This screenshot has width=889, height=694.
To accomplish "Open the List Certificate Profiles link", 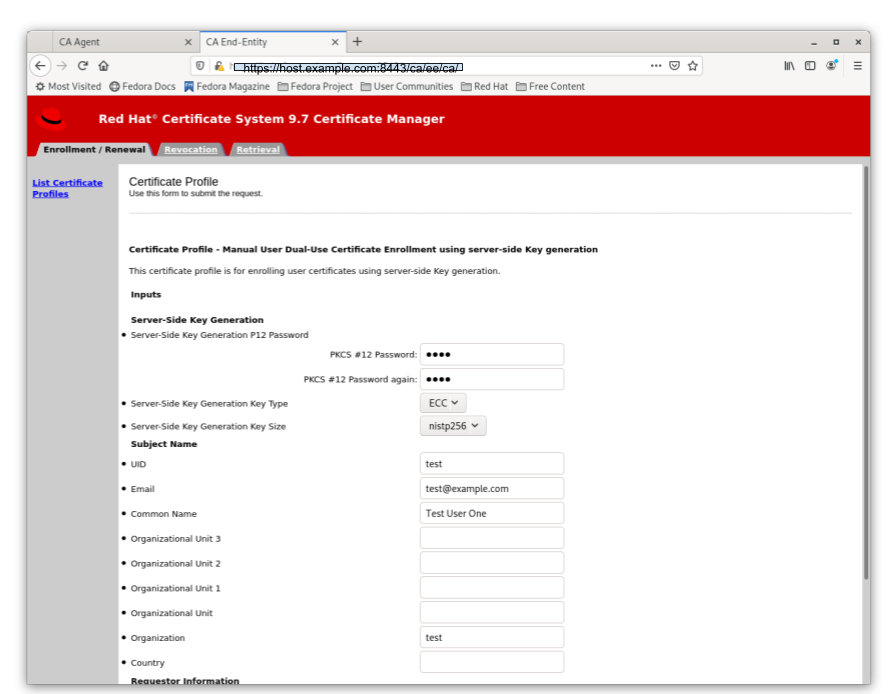I will point(67,188).
